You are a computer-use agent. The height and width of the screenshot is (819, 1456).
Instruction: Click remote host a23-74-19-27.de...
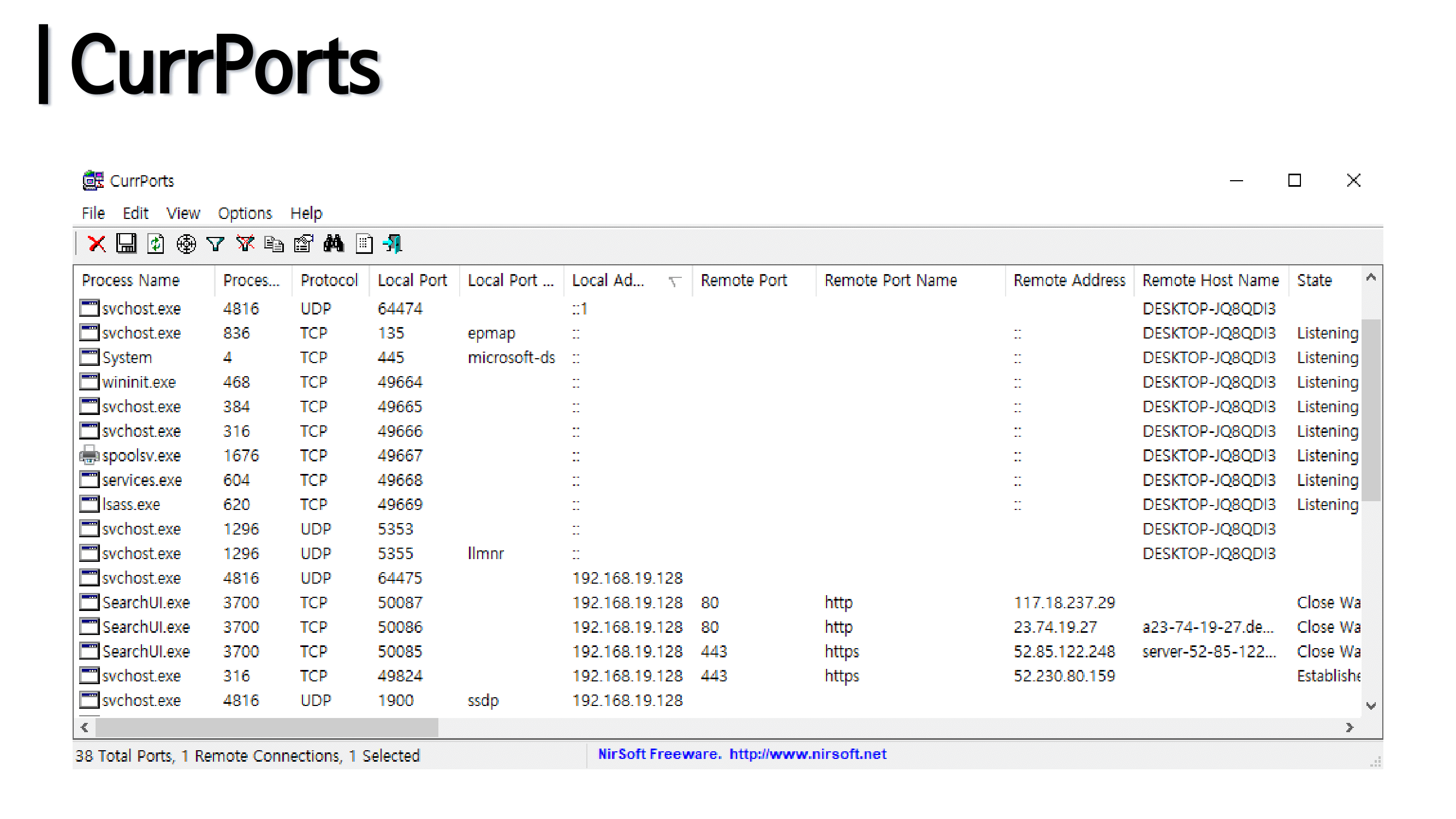click(1209, 627)
